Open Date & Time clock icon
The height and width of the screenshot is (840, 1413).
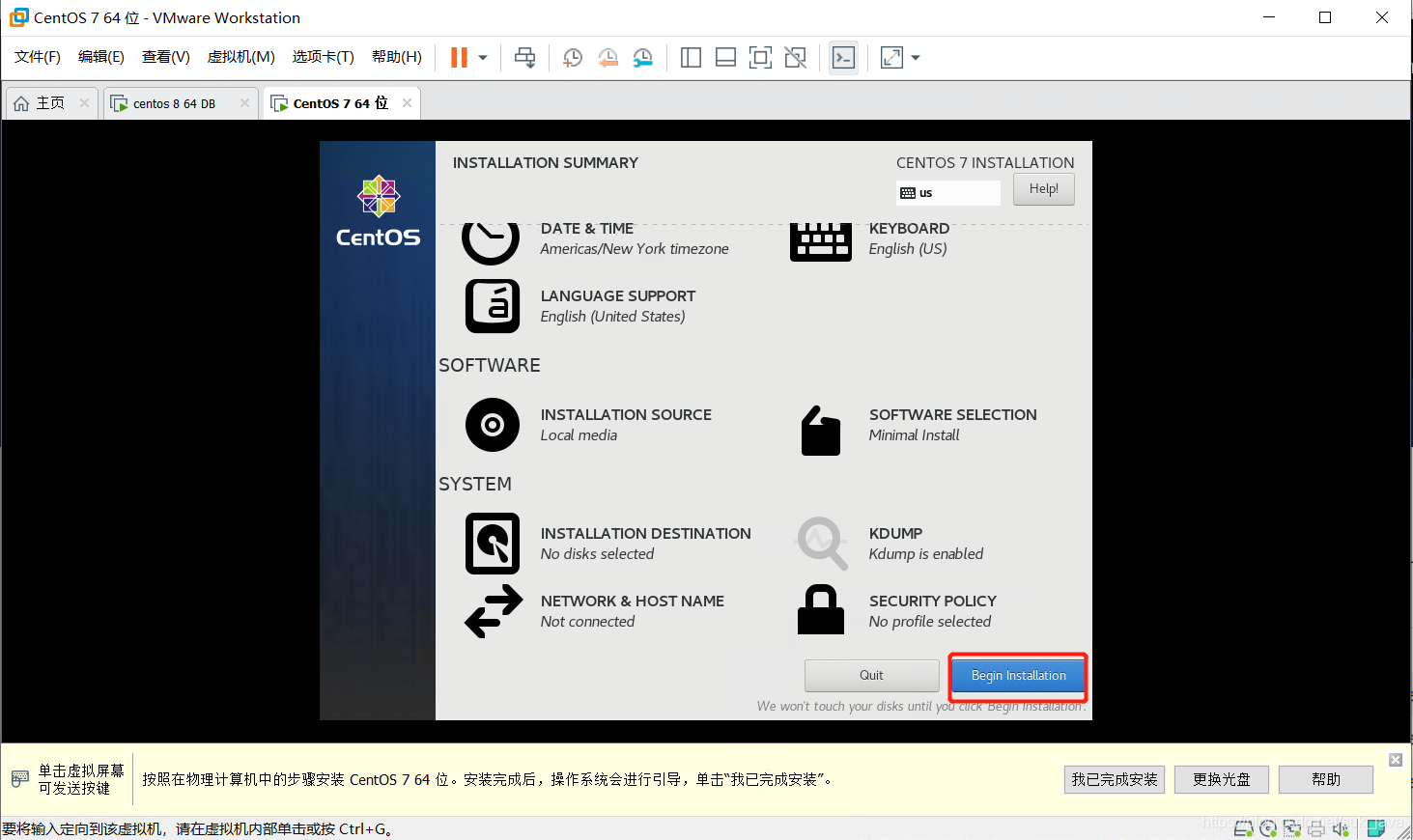pyautogui.click(x=491, y=243)
